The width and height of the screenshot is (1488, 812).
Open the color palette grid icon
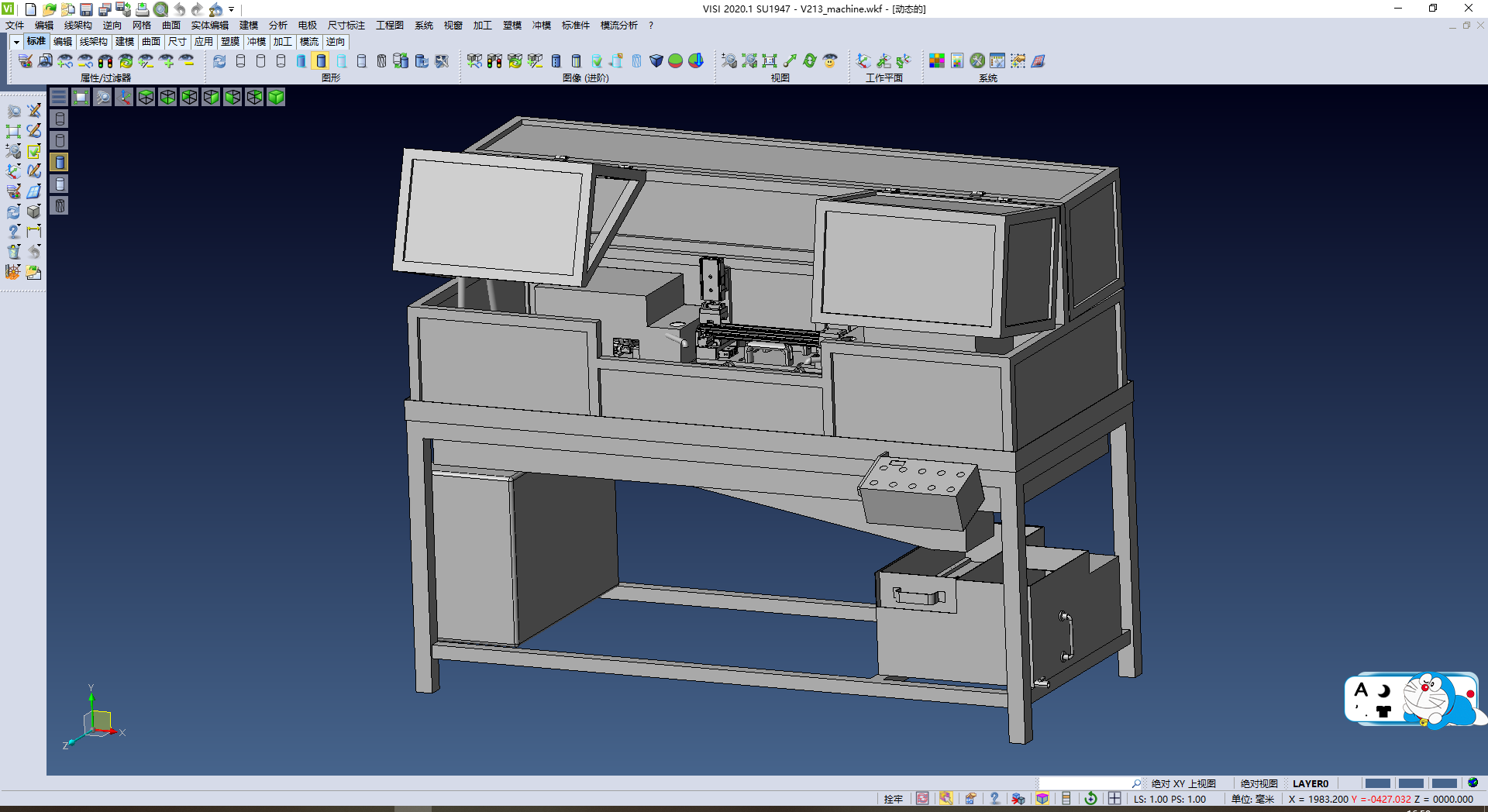937,60
